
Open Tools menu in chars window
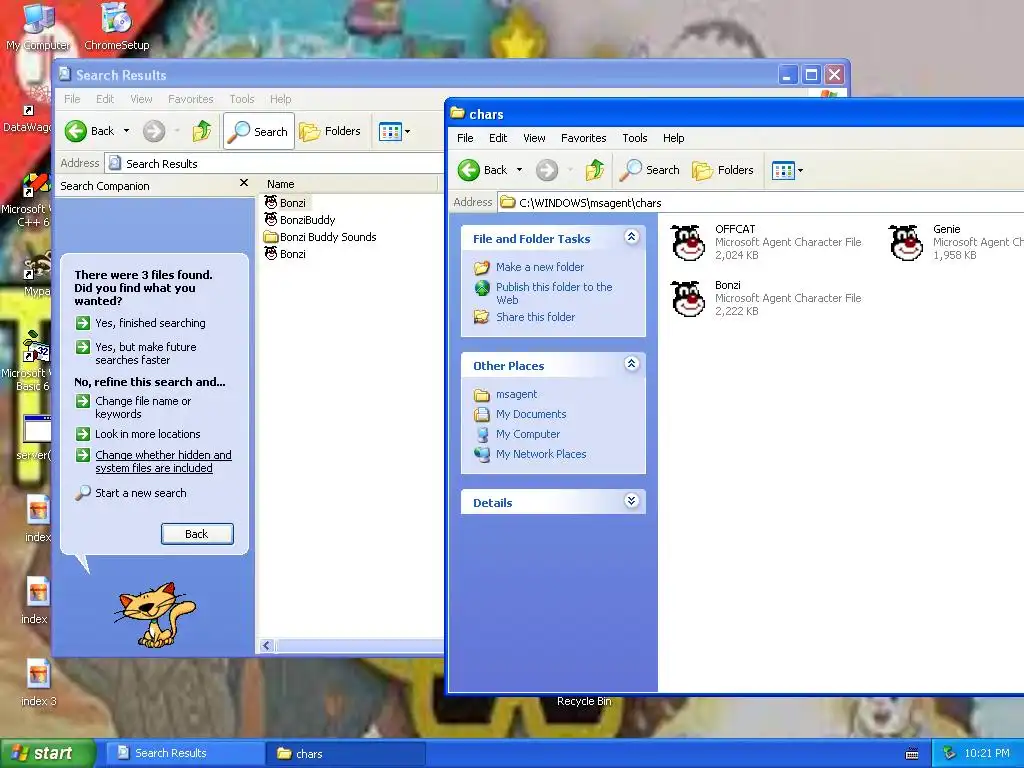(635, 138)
